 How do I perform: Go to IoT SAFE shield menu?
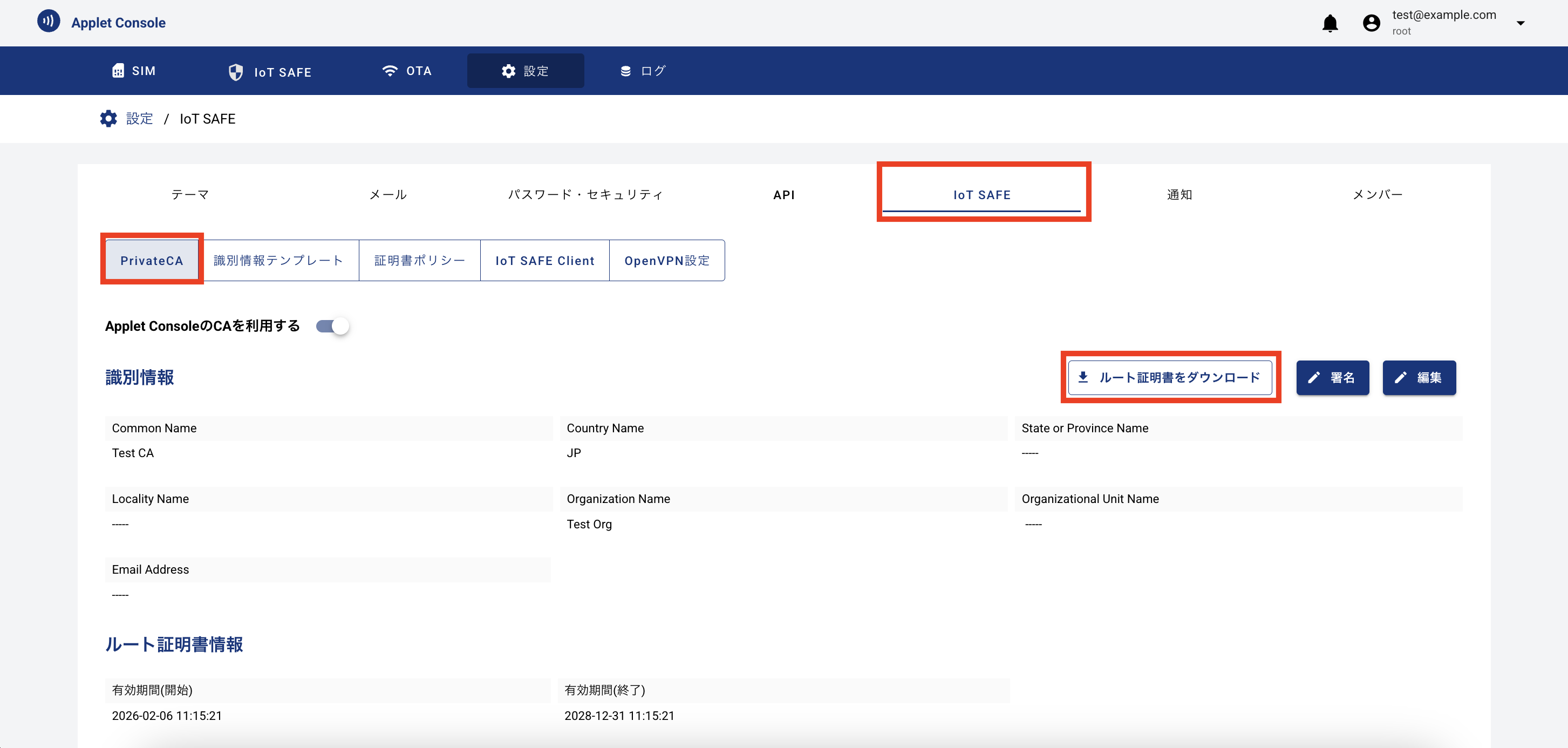270,72
